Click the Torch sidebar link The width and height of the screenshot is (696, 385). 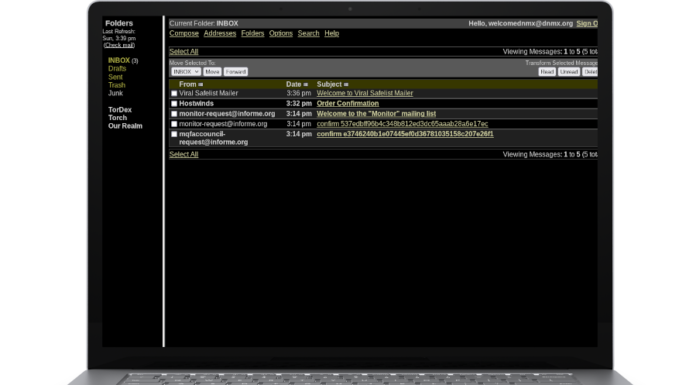pyautogui.click(x=118, y=118)
